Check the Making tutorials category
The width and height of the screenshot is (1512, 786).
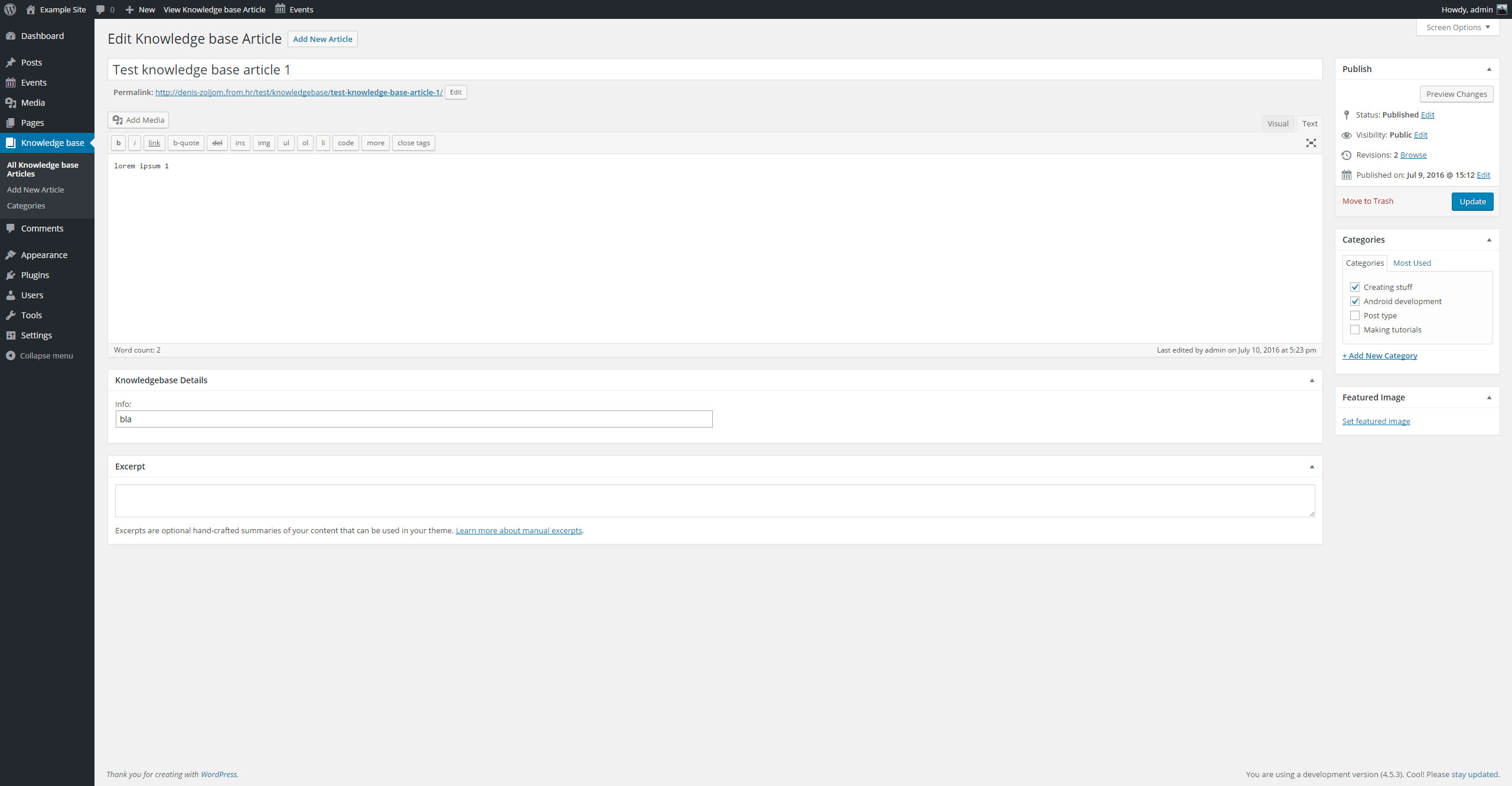point(1355,330)
